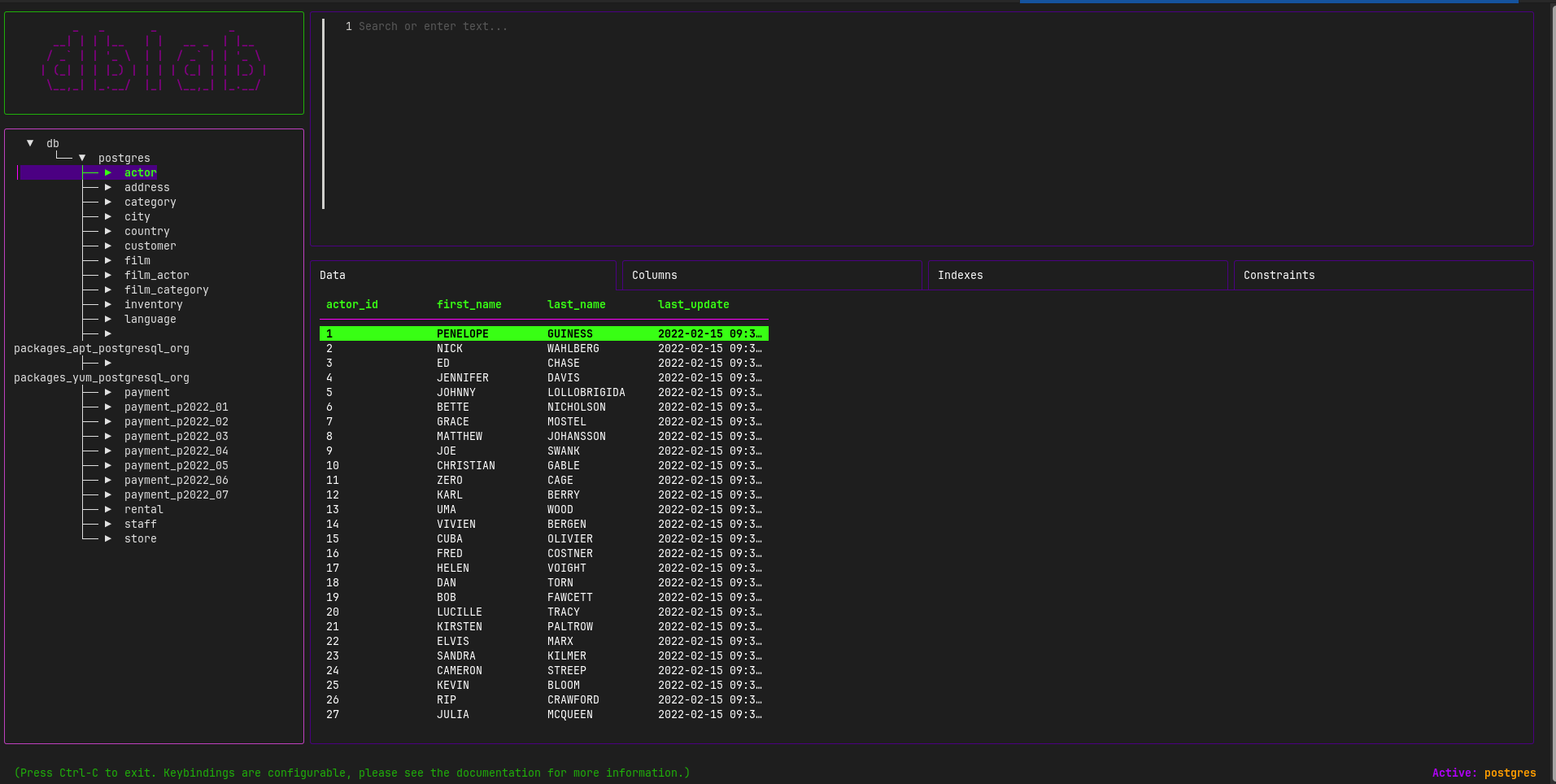Image resolution: width=1556 pixels, height=784 pixels.
Task: Select the WAHLBERG last name cell
Action: (x=573, y=348)
